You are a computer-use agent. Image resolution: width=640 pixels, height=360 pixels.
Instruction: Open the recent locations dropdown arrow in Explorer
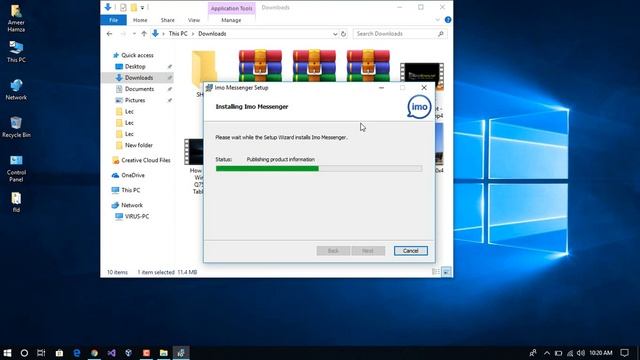click(134, 34)
